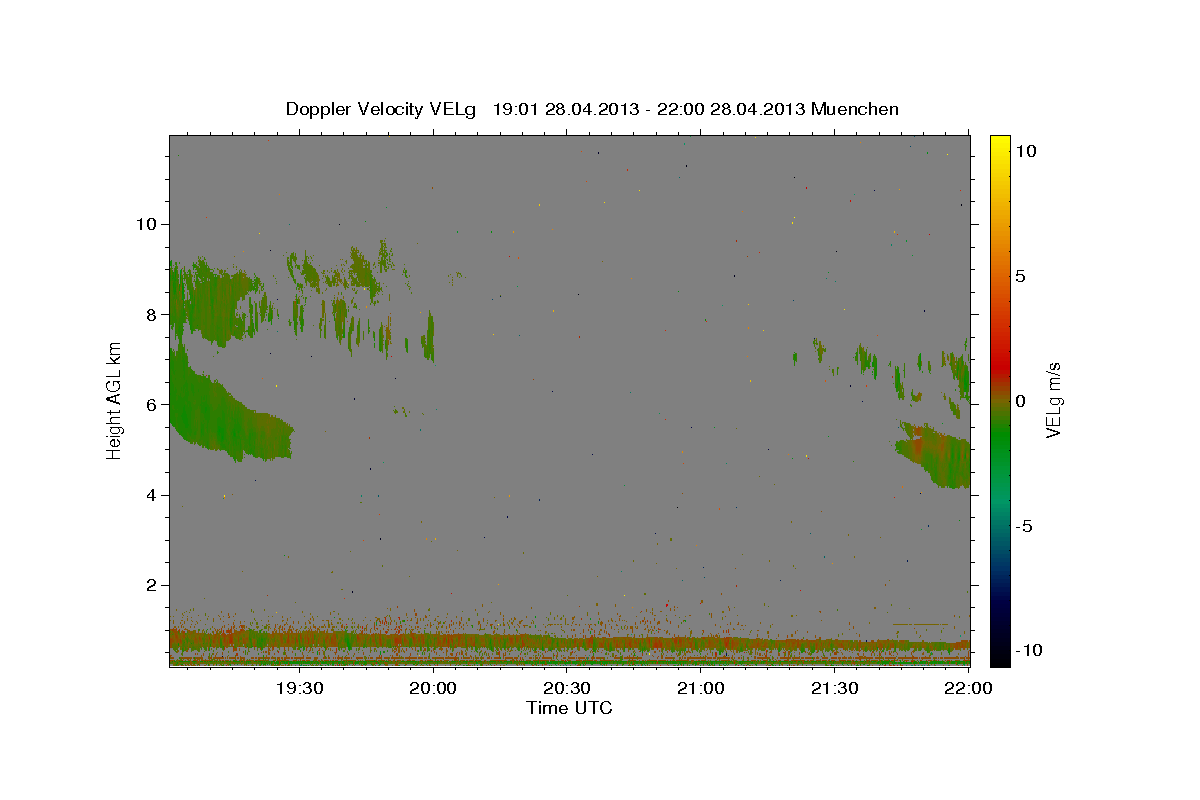
Task: Click the colorbar tick label 0
Action: (x=1021, y=401)
